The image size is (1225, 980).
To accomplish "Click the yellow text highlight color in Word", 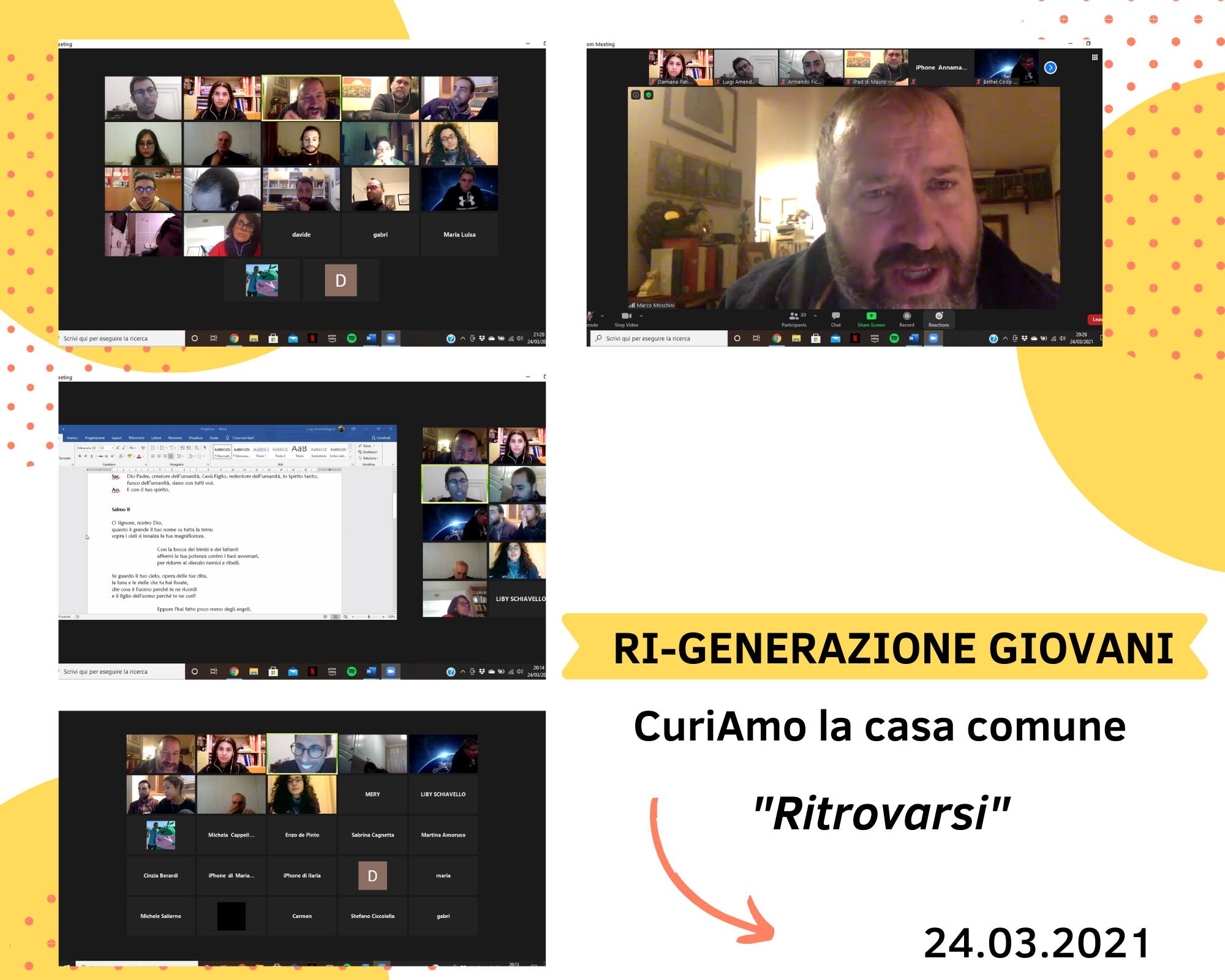I will click(129, 456).
